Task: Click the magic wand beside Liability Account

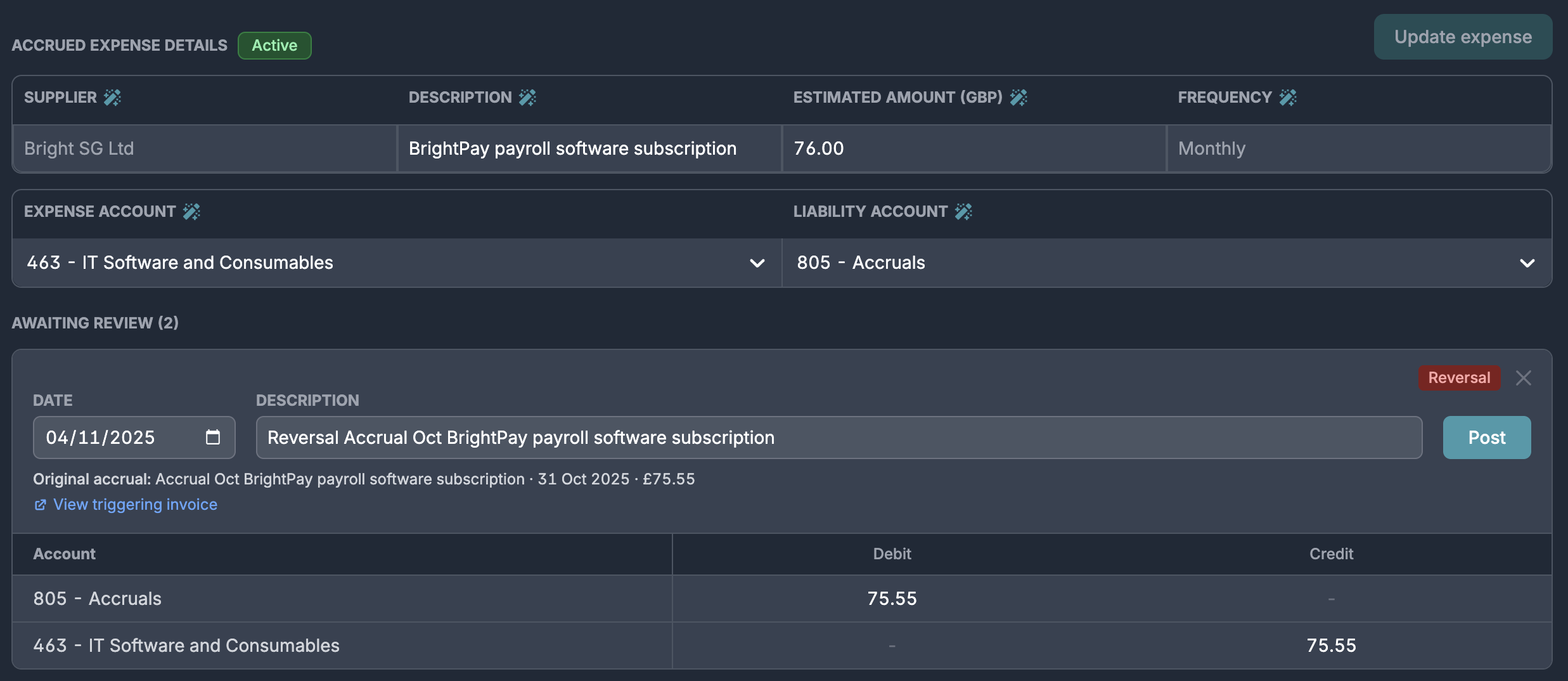Action: (963, 211)
